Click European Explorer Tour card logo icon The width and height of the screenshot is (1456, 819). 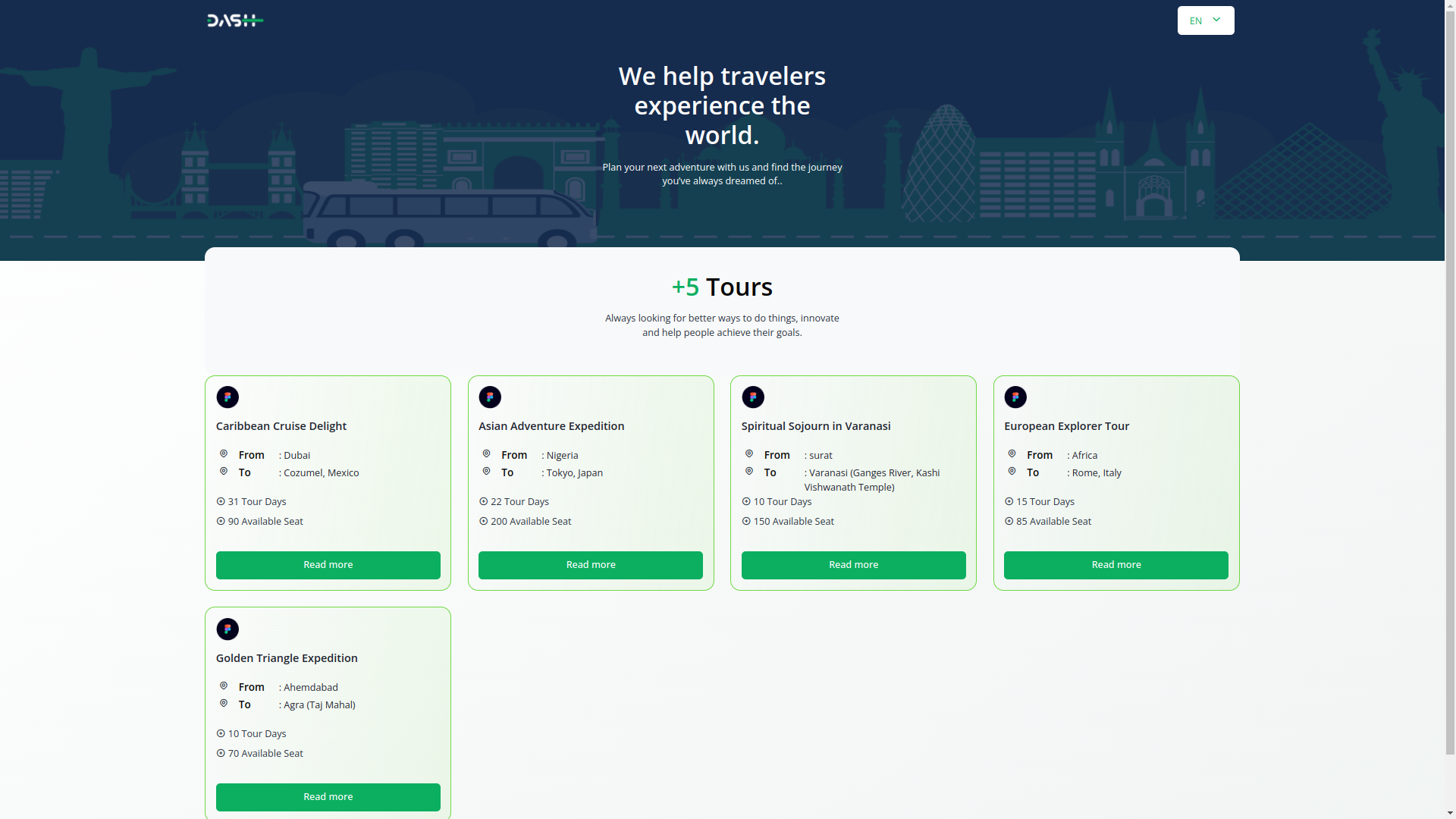coord(1015,397)
